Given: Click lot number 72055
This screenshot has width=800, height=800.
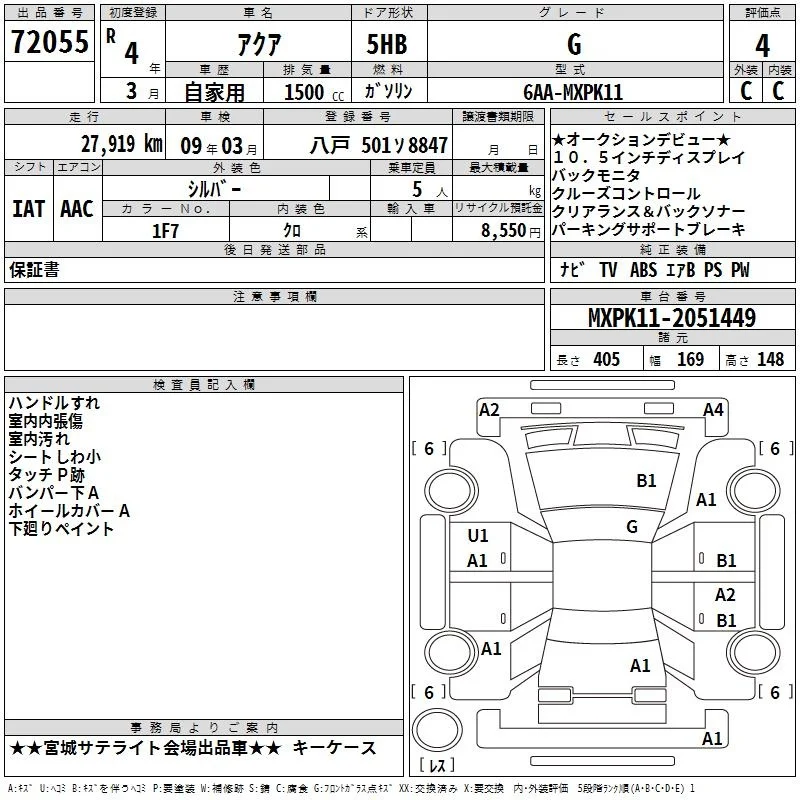Looking at the screenshot, I should click(49, 41).
